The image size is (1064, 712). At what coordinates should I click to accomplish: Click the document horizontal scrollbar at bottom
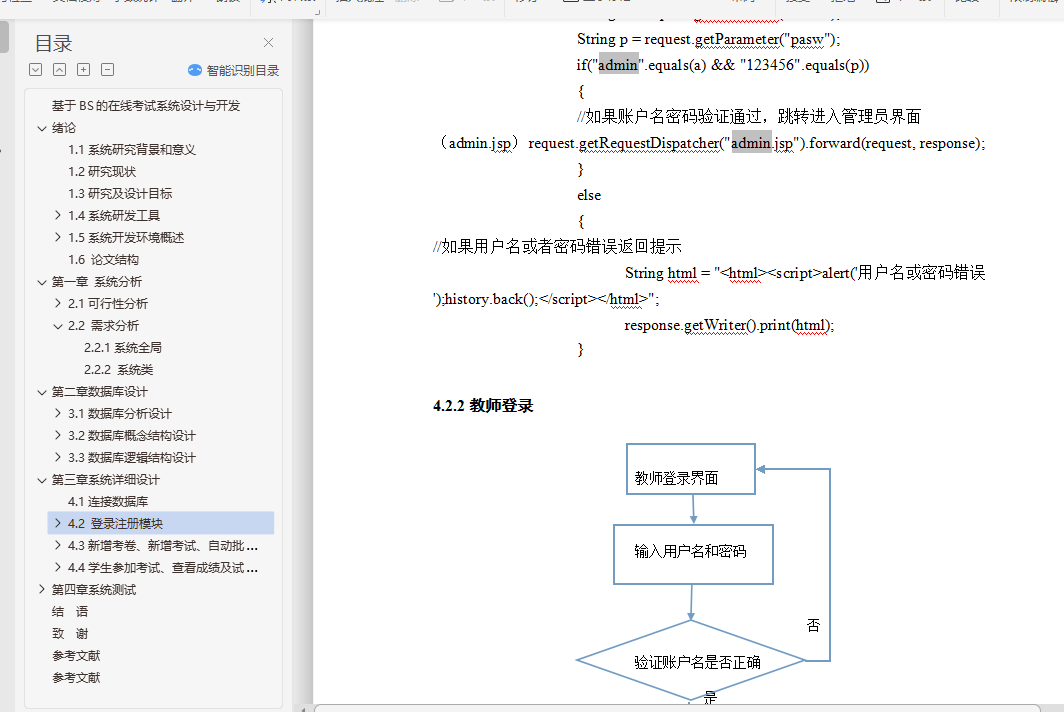point(677,708)
